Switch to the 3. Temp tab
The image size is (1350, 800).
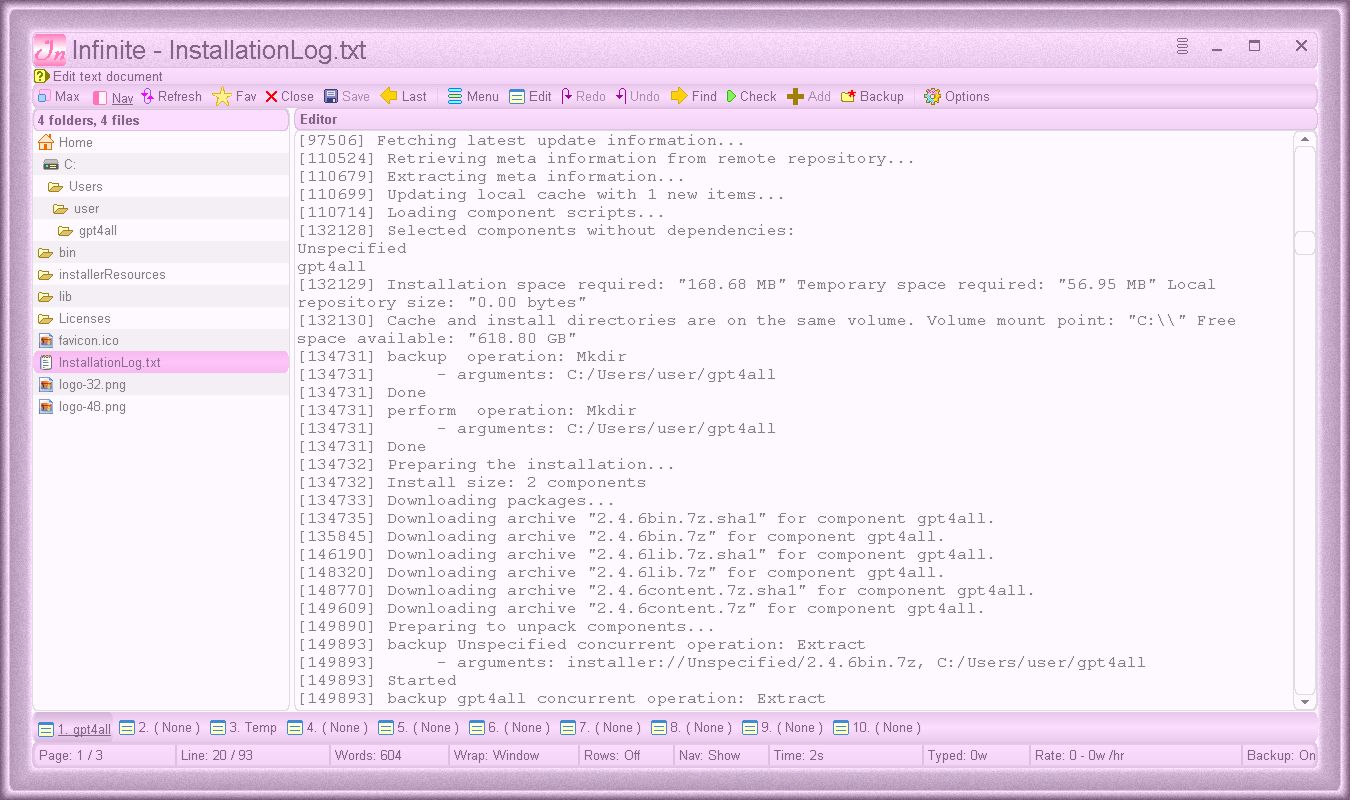[243, 728]
